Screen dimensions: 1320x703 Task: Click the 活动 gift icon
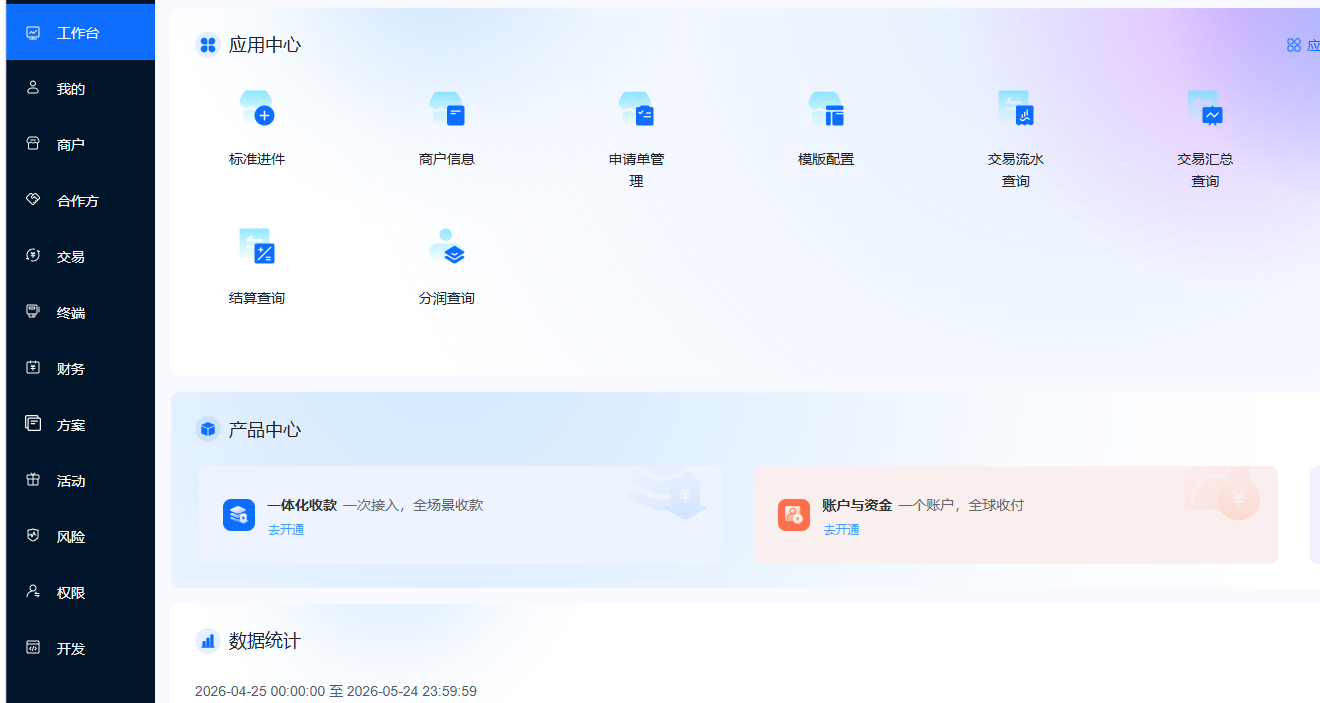33,479
